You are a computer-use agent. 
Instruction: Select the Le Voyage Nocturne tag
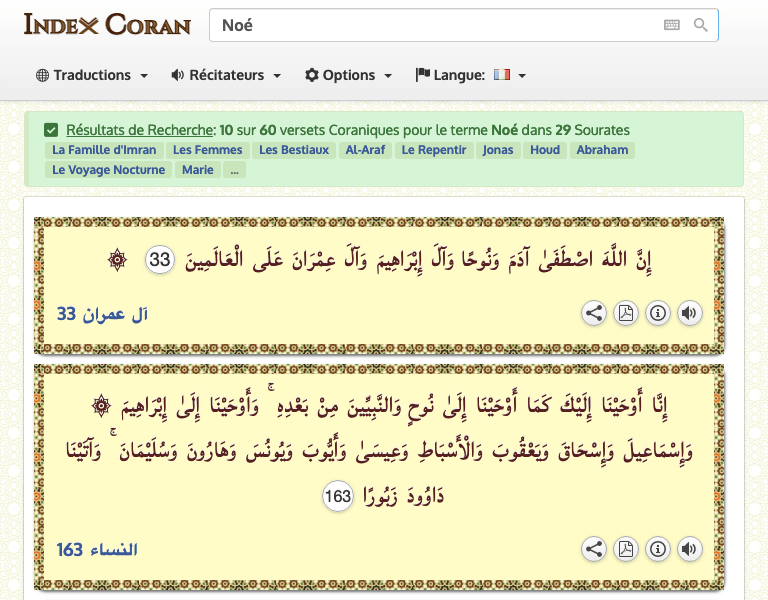pyautogui.click(x=109, y=170)
